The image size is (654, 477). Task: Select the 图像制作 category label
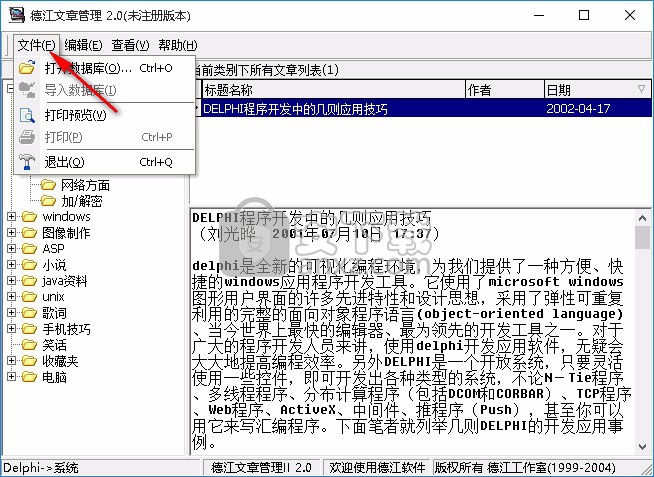(66, 233)
